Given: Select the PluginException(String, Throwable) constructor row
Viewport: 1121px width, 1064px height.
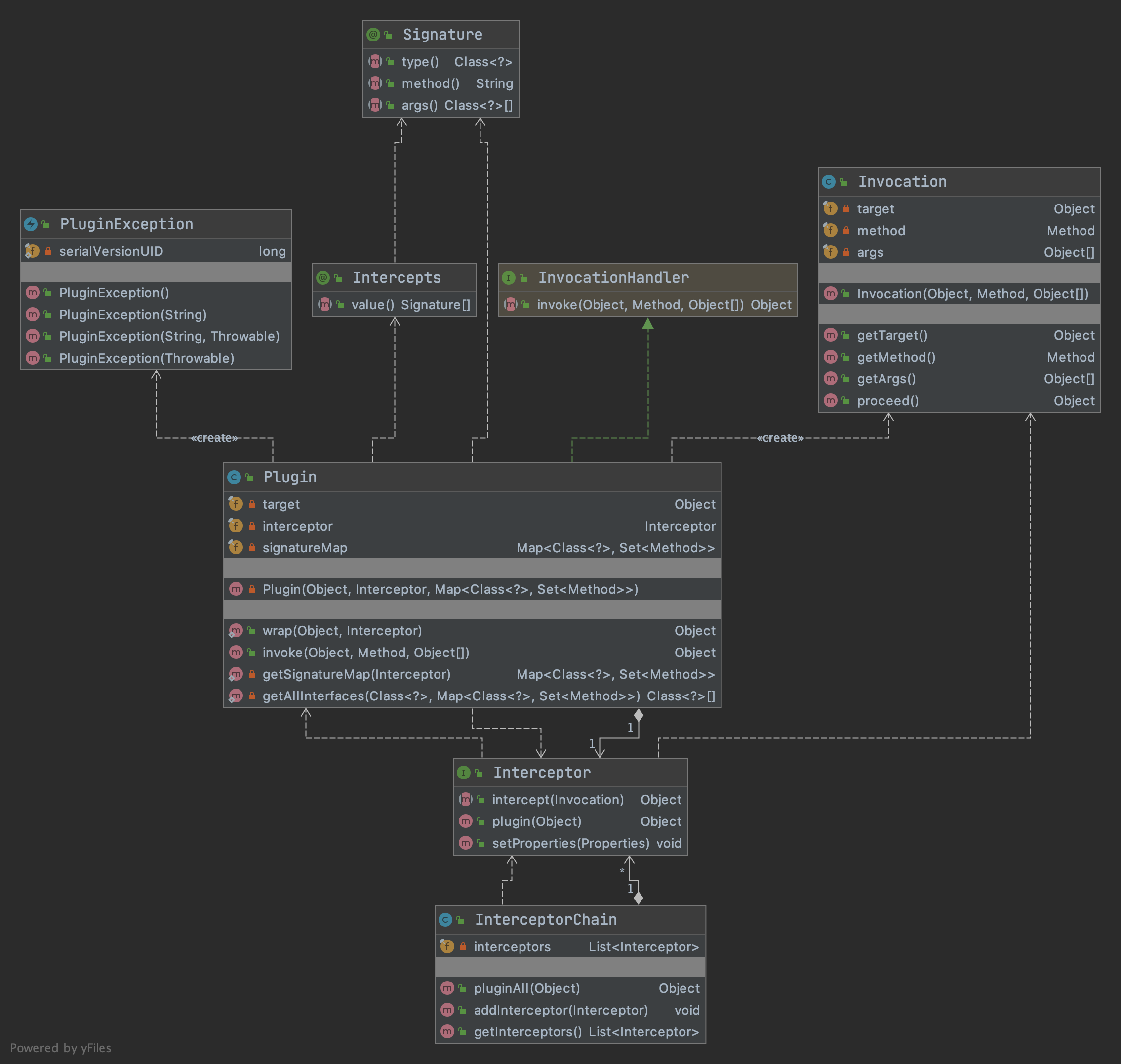Looking at the screenshot, I should point(156,336).
